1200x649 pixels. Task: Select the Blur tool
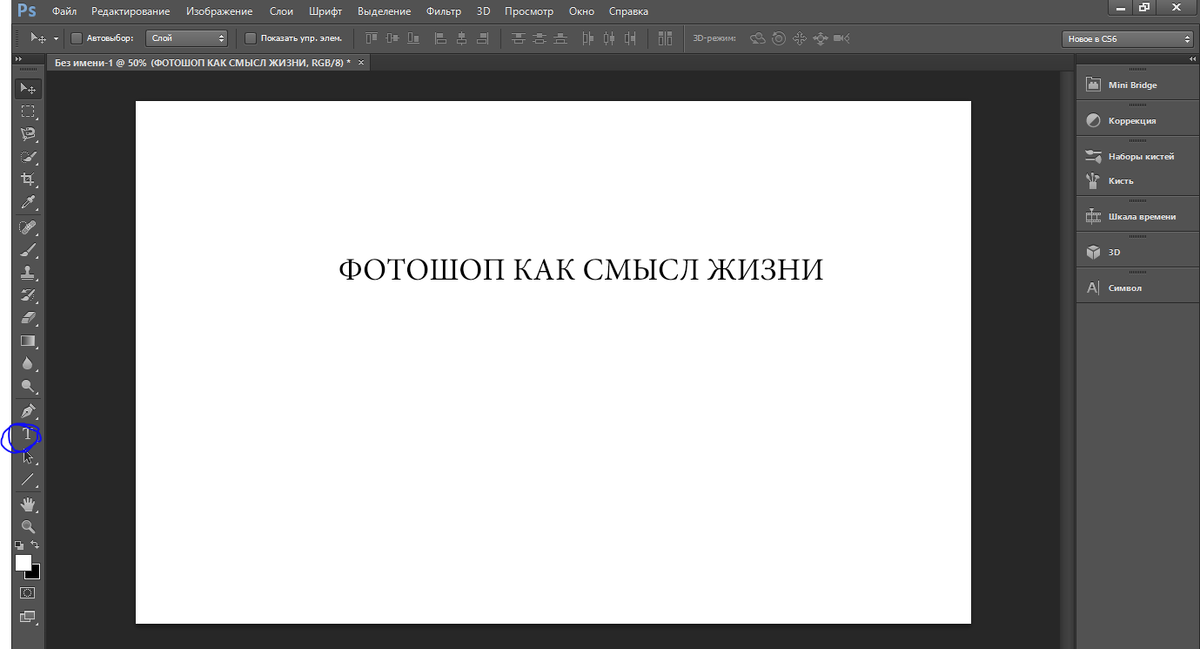pyautogui.click(x=28, y=364)
